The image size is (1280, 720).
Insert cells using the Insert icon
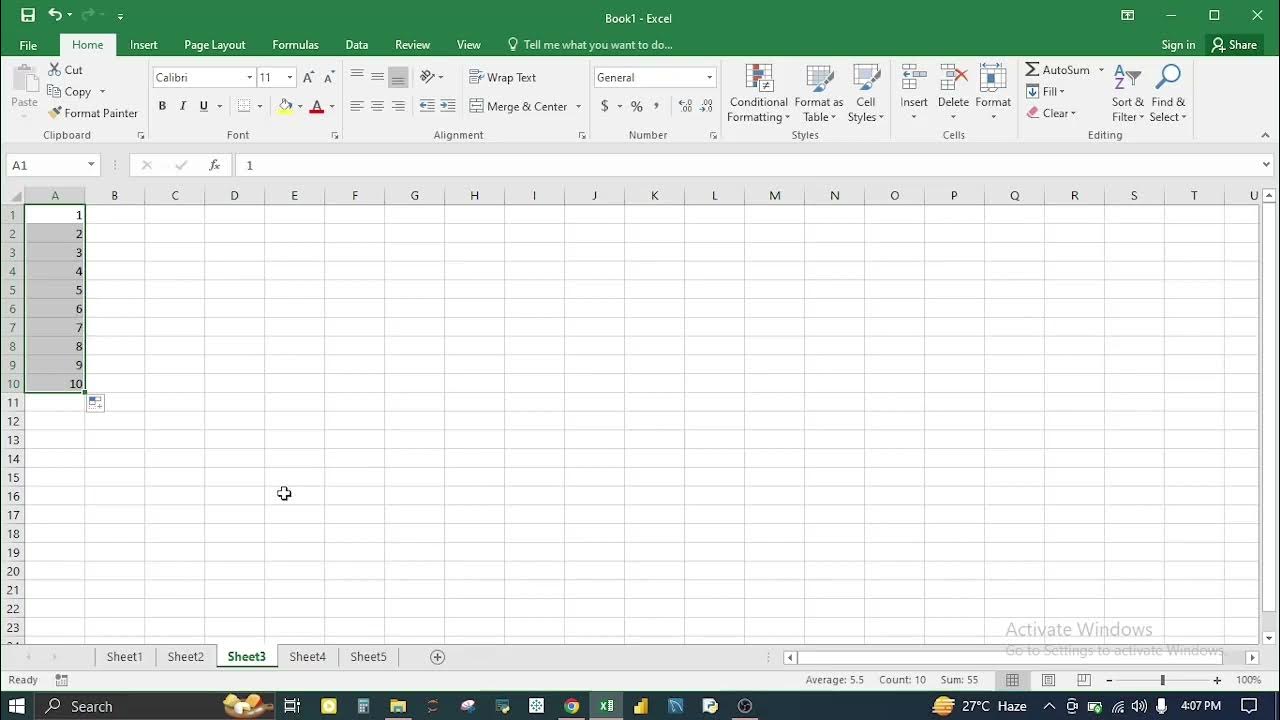coord(914,80)
